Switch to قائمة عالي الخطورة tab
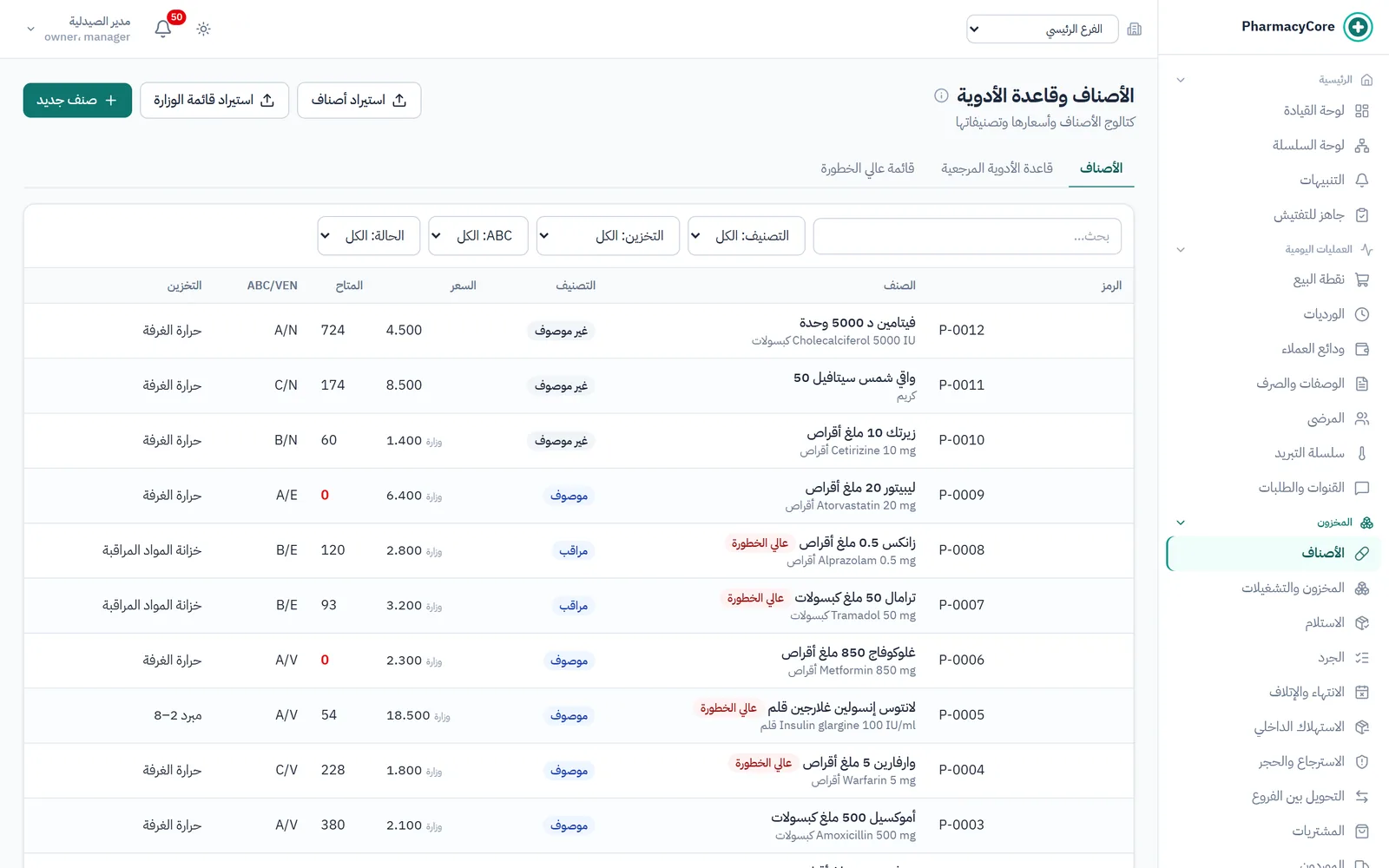Image resolution: width=1389 pixels, height=868 pixels. [867, 168]
